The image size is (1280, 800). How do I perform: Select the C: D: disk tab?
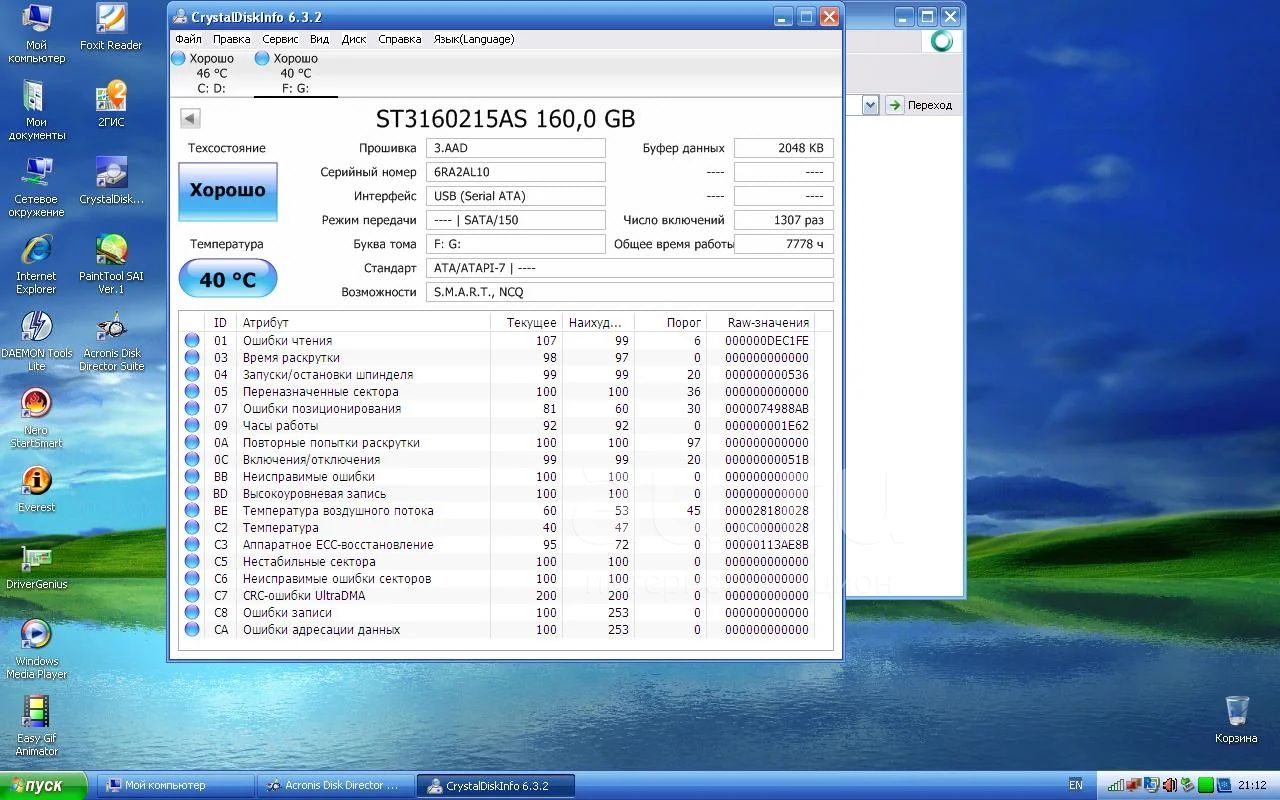[211, 73]
